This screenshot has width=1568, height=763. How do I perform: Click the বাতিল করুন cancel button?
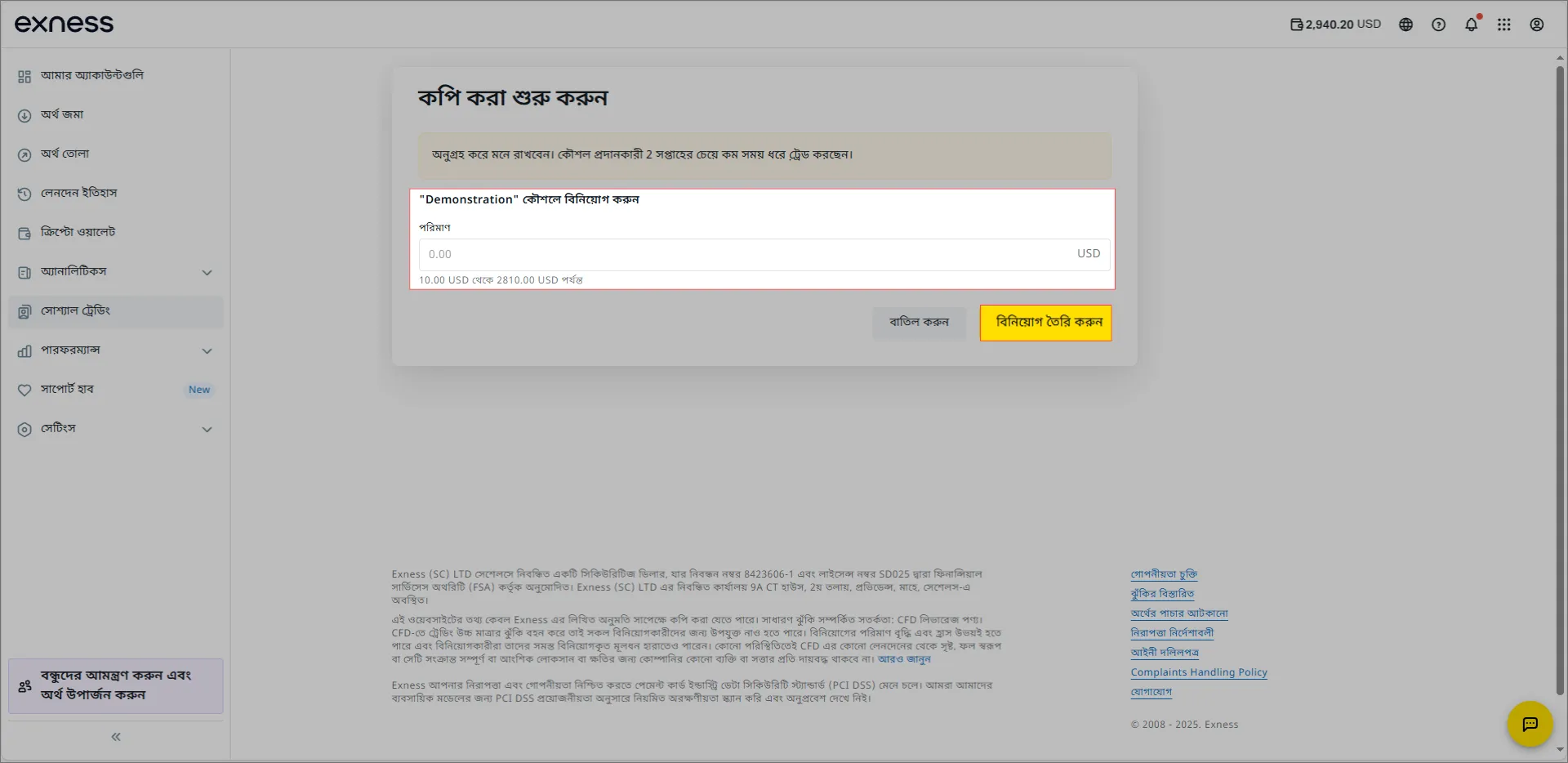click(x=919, y=323)
